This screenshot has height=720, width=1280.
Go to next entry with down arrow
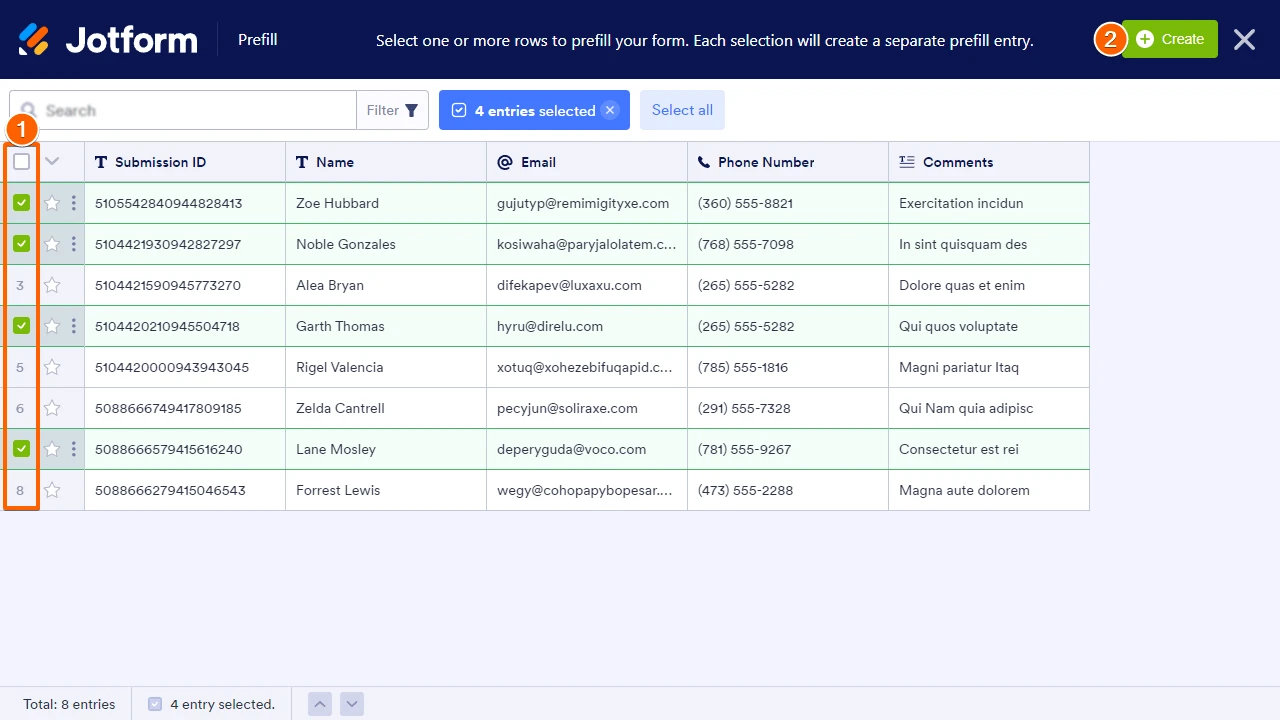(352, 704)
